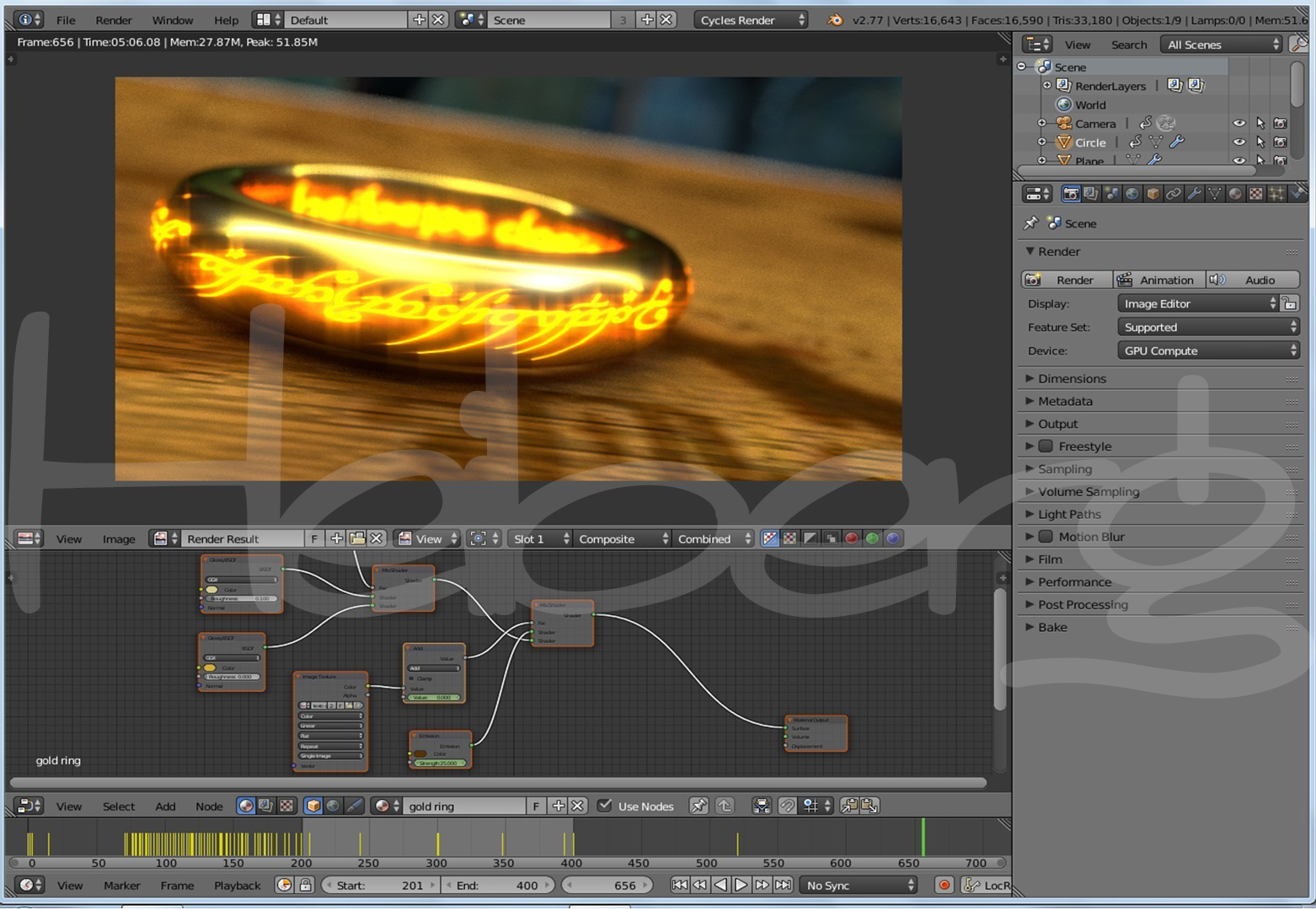Viewport: 1316px width, 910px height.
Task: Toggle Circle renderability camera icon
Action: coord(1281,142)
